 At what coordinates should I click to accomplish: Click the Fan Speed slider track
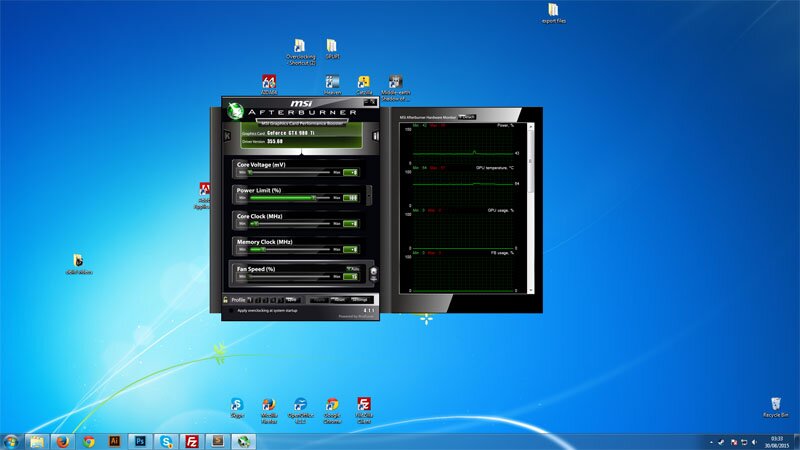pos(289,277)
